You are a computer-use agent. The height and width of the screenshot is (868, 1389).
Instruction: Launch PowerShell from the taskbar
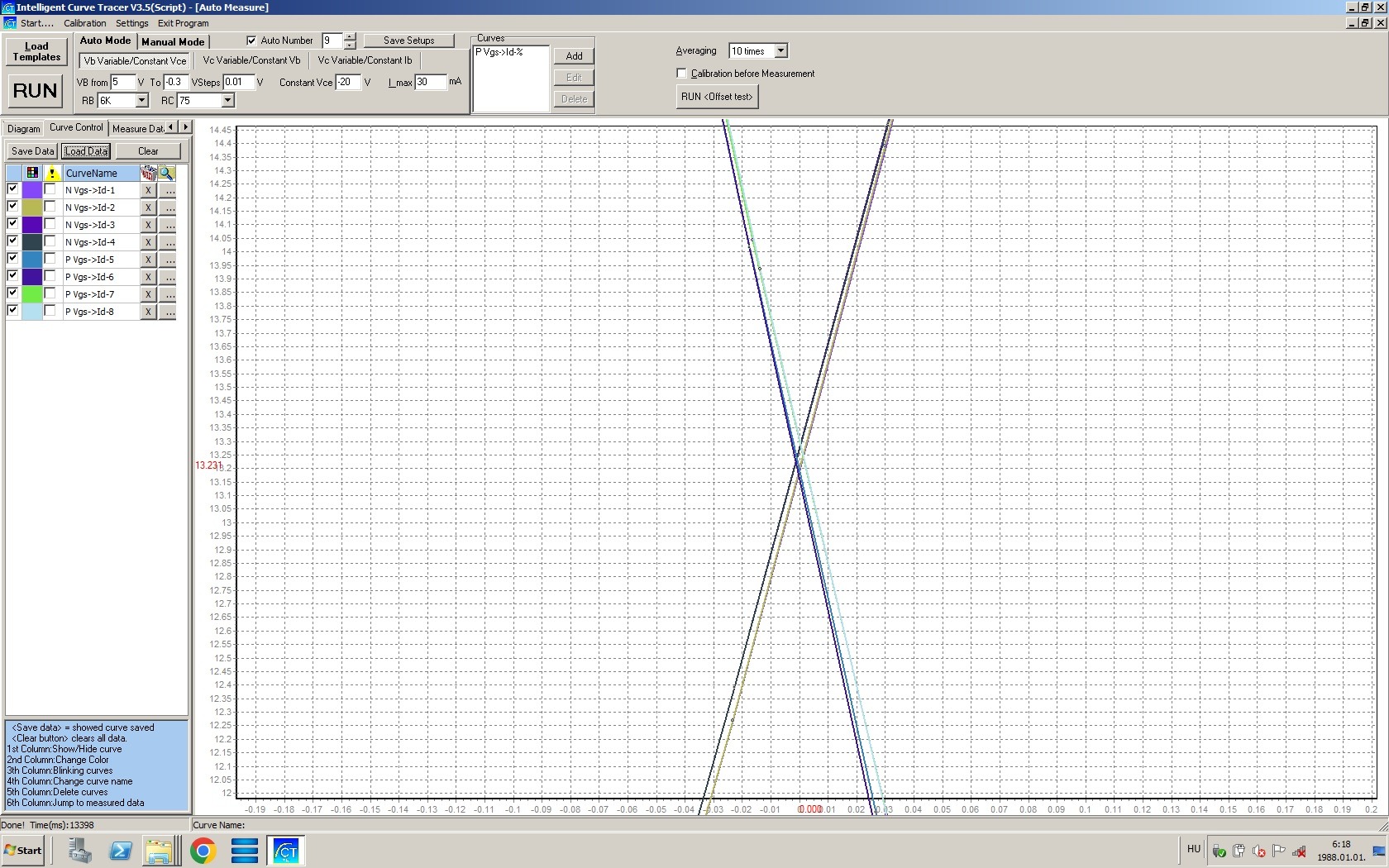(121, 850)
